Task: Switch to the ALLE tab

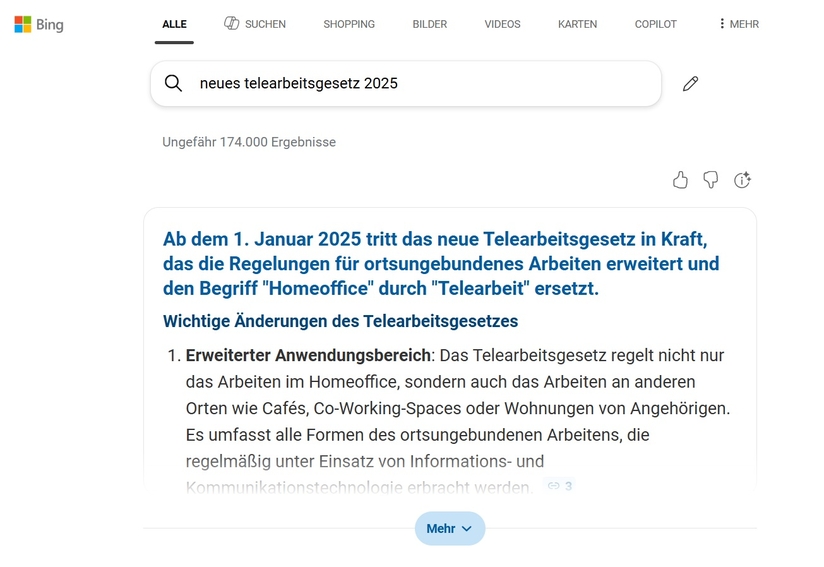Action: 174,24
